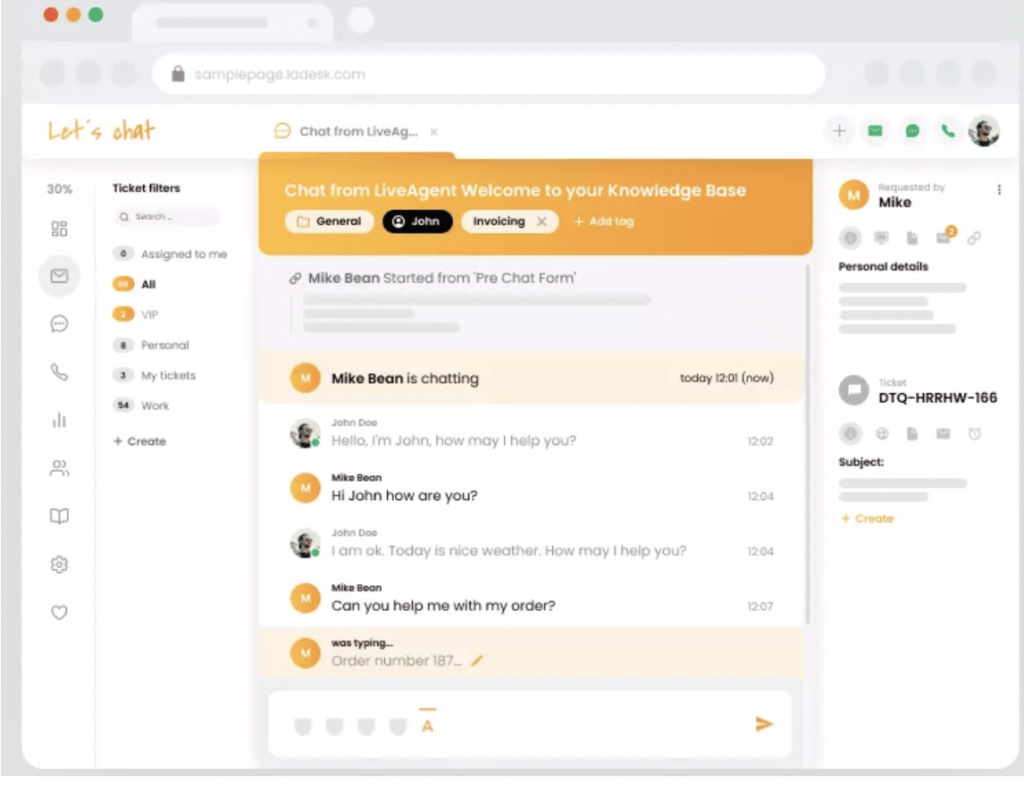Click the Mike requester avatar in right panel
Image resolution: width=1024 pixels, height=786 pixels.
(x=854, y=195)
